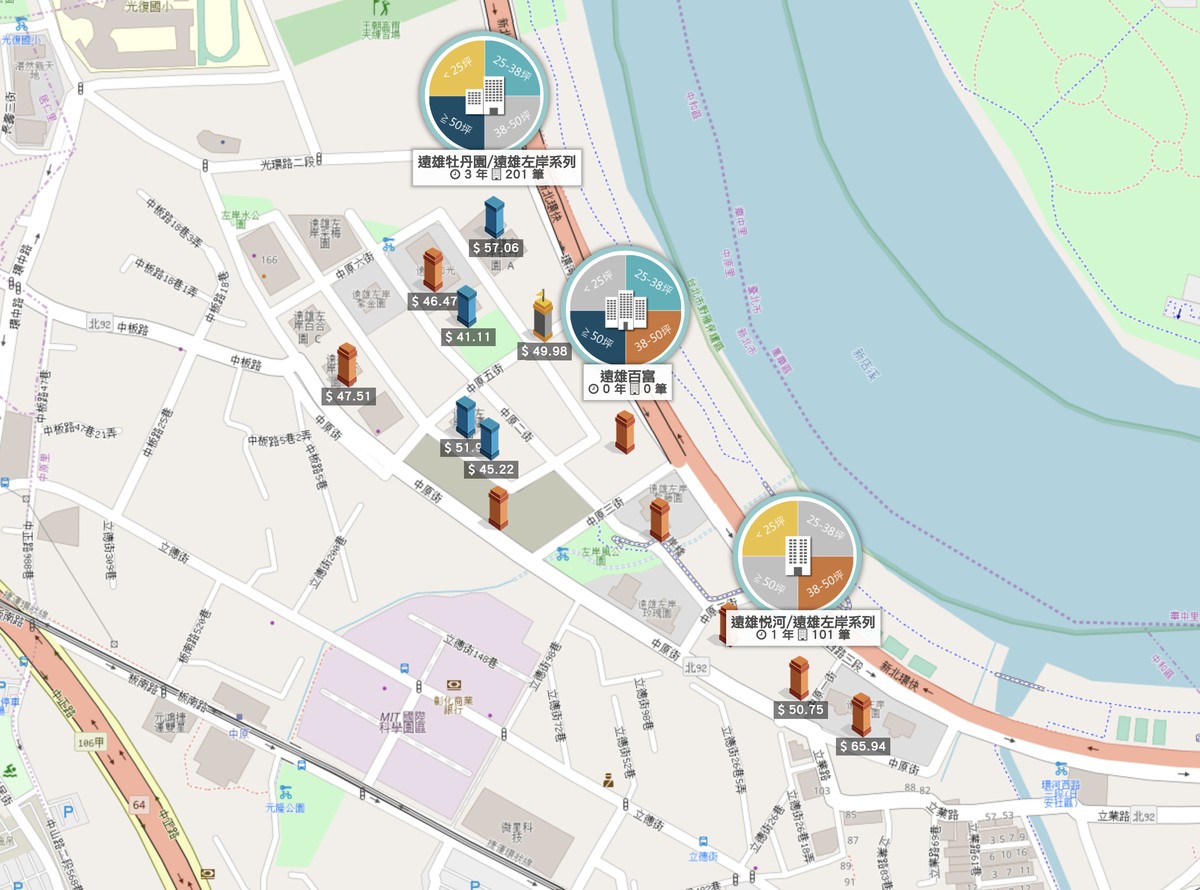The height and width of the screenshot is (890, 1200).
Task: Click the center building icon of 遠雄百富 circle
Action: 625,308
